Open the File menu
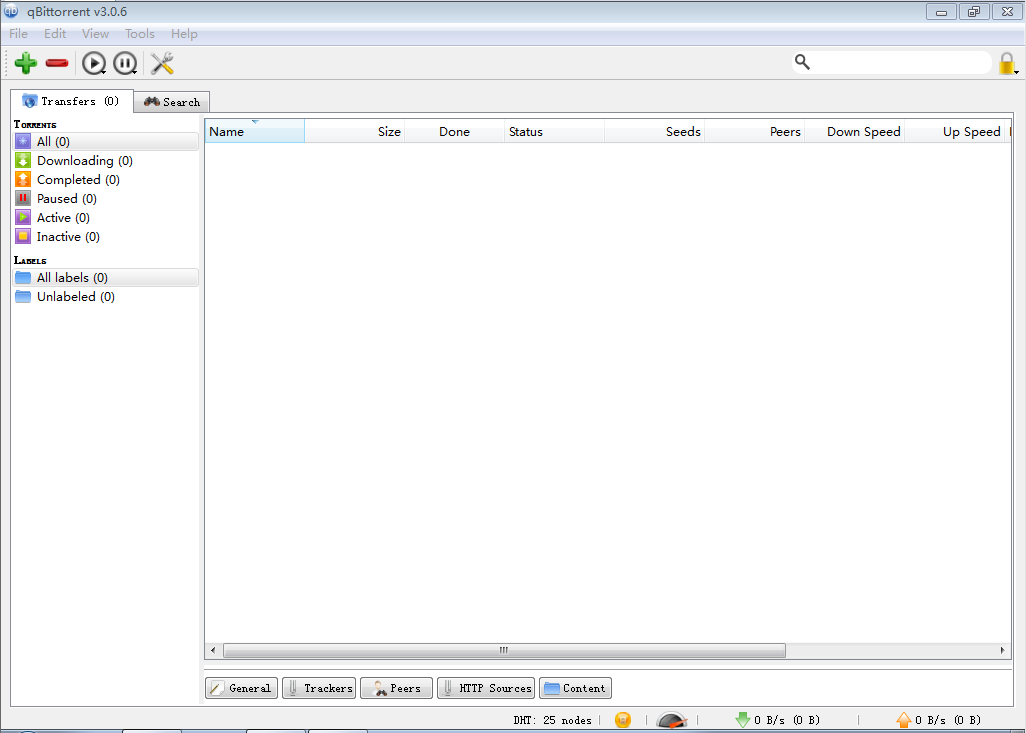This screenshot has height=733, width=1026. pyautogui.click(x=18, y=34)
